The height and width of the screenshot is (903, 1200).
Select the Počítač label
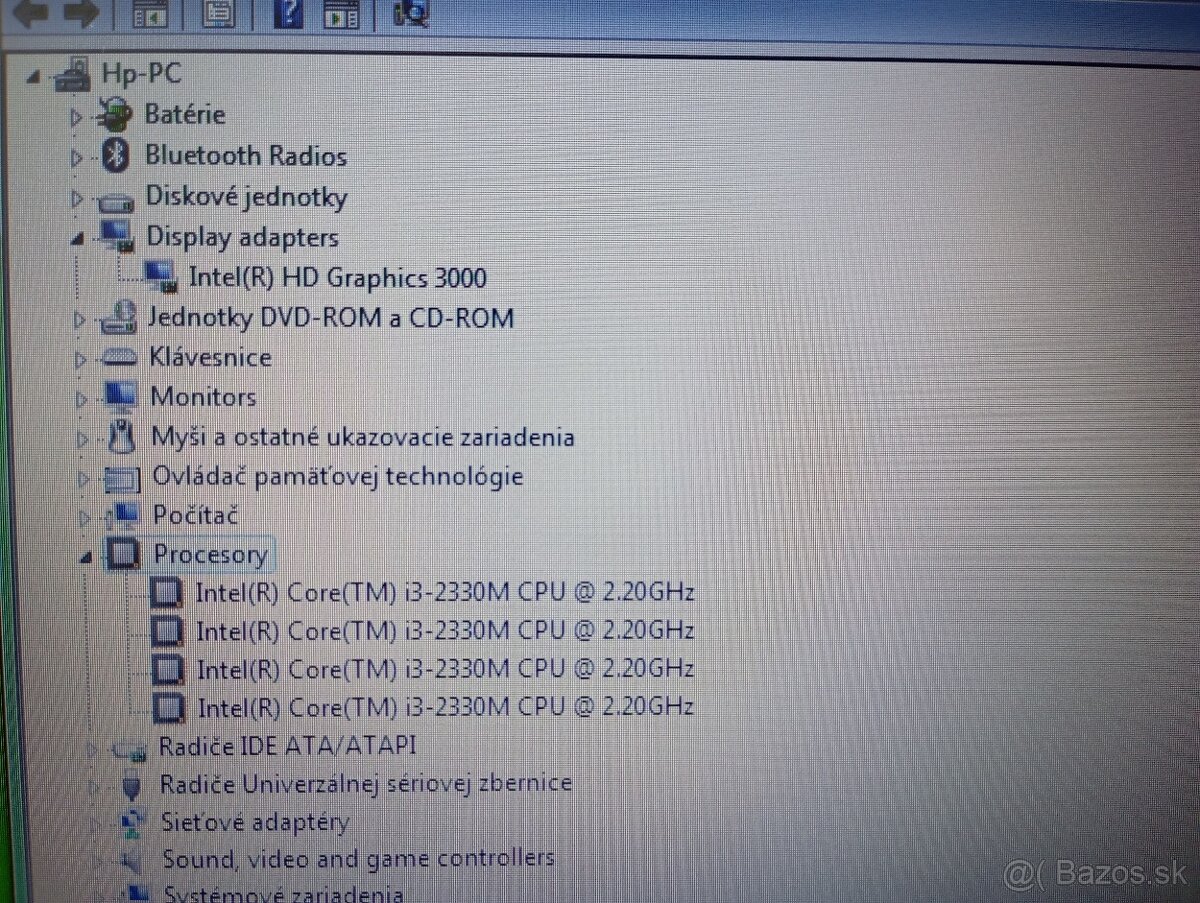click(x=196, y=515)
